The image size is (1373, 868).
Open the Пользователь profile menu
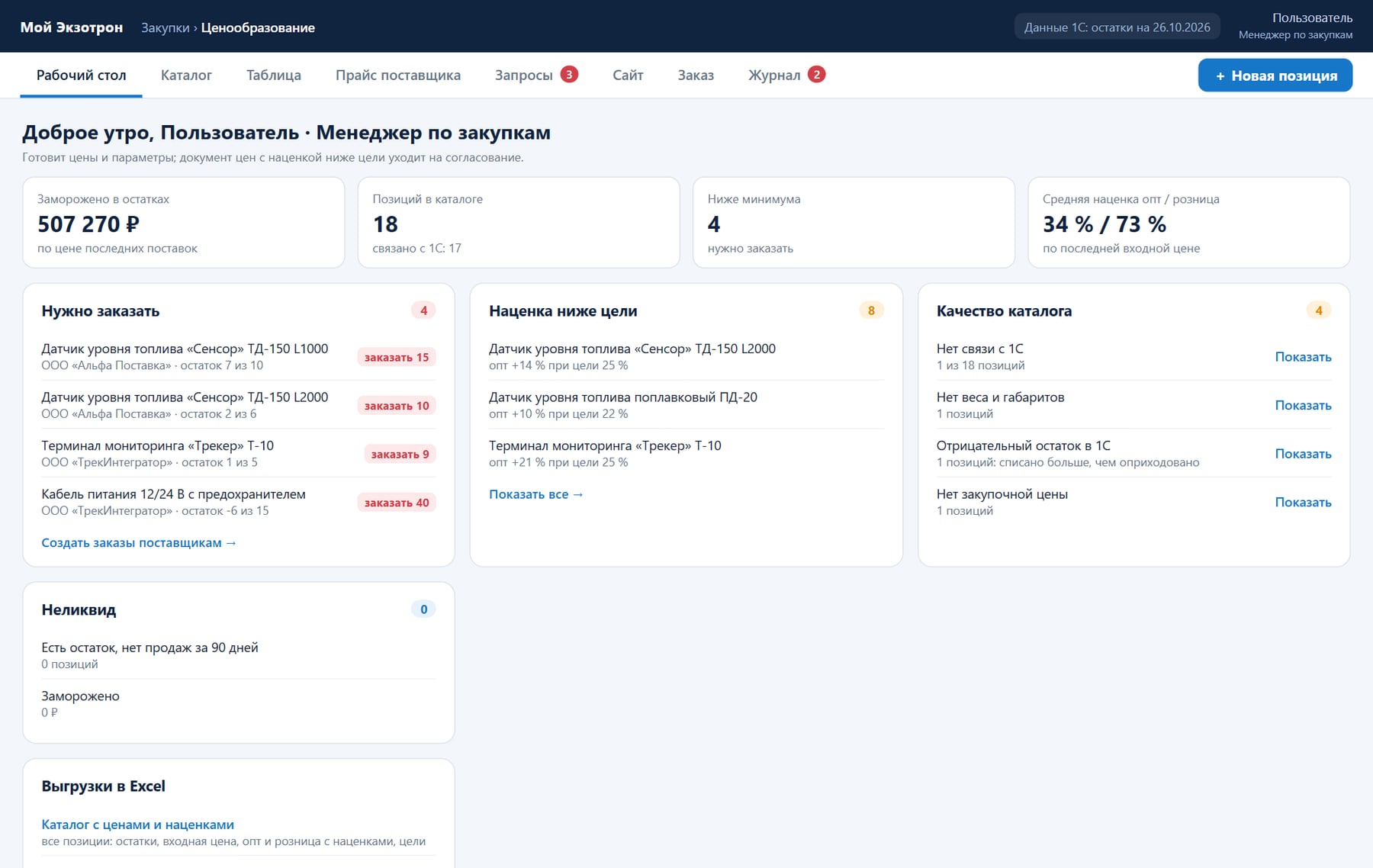click(1295, 26)
